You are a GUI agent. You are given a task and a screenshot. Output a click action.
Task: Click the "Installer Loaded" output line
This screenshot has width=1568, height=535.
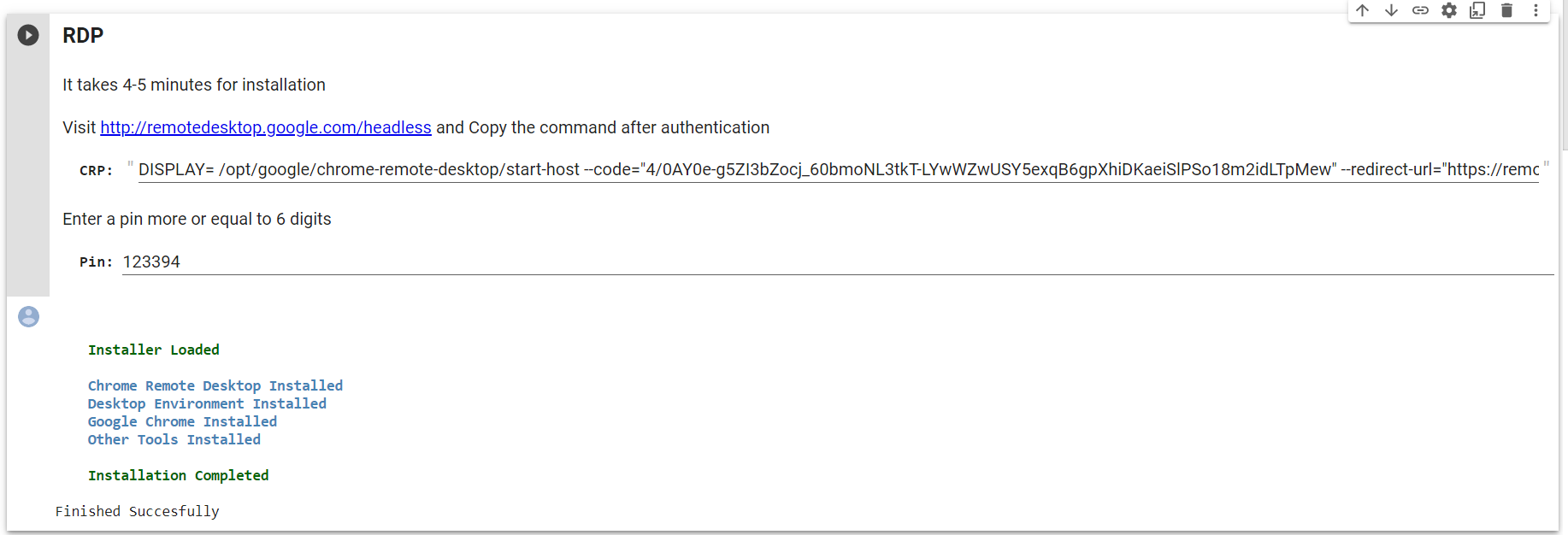pos(154,350)
